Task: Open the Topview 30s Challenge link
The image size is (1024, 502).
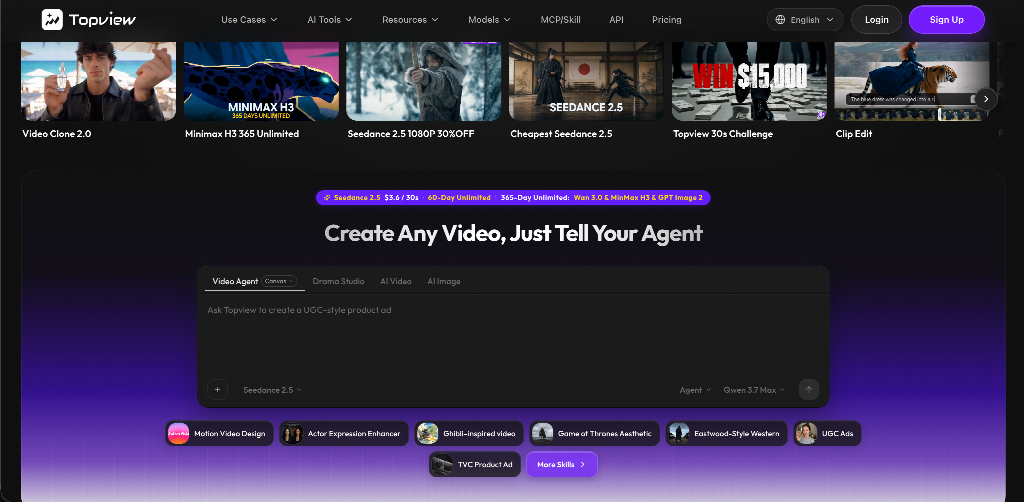Action: [x=723, y=134]
